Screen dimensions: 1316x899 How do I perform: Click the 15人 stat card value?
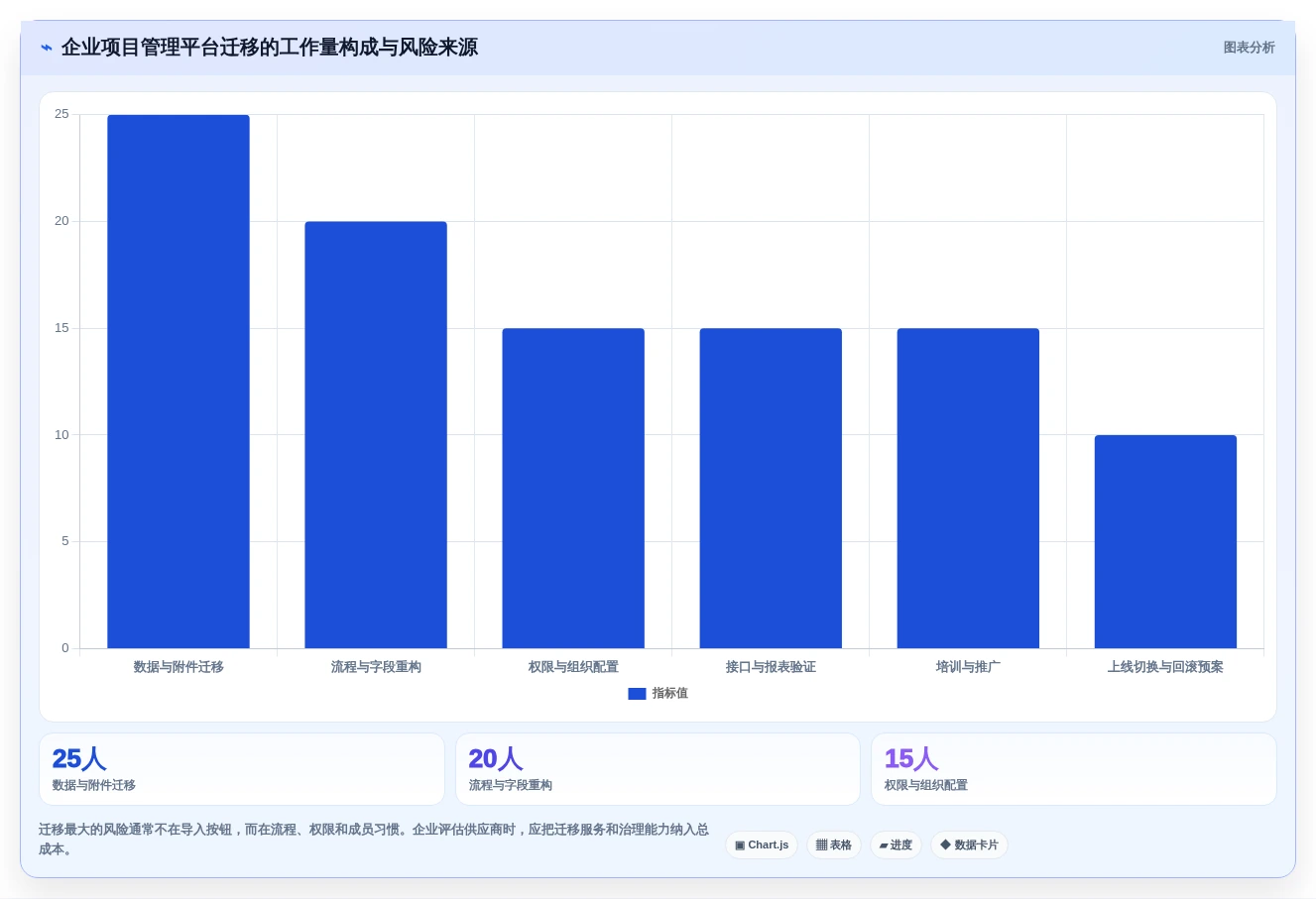point(911,759)
